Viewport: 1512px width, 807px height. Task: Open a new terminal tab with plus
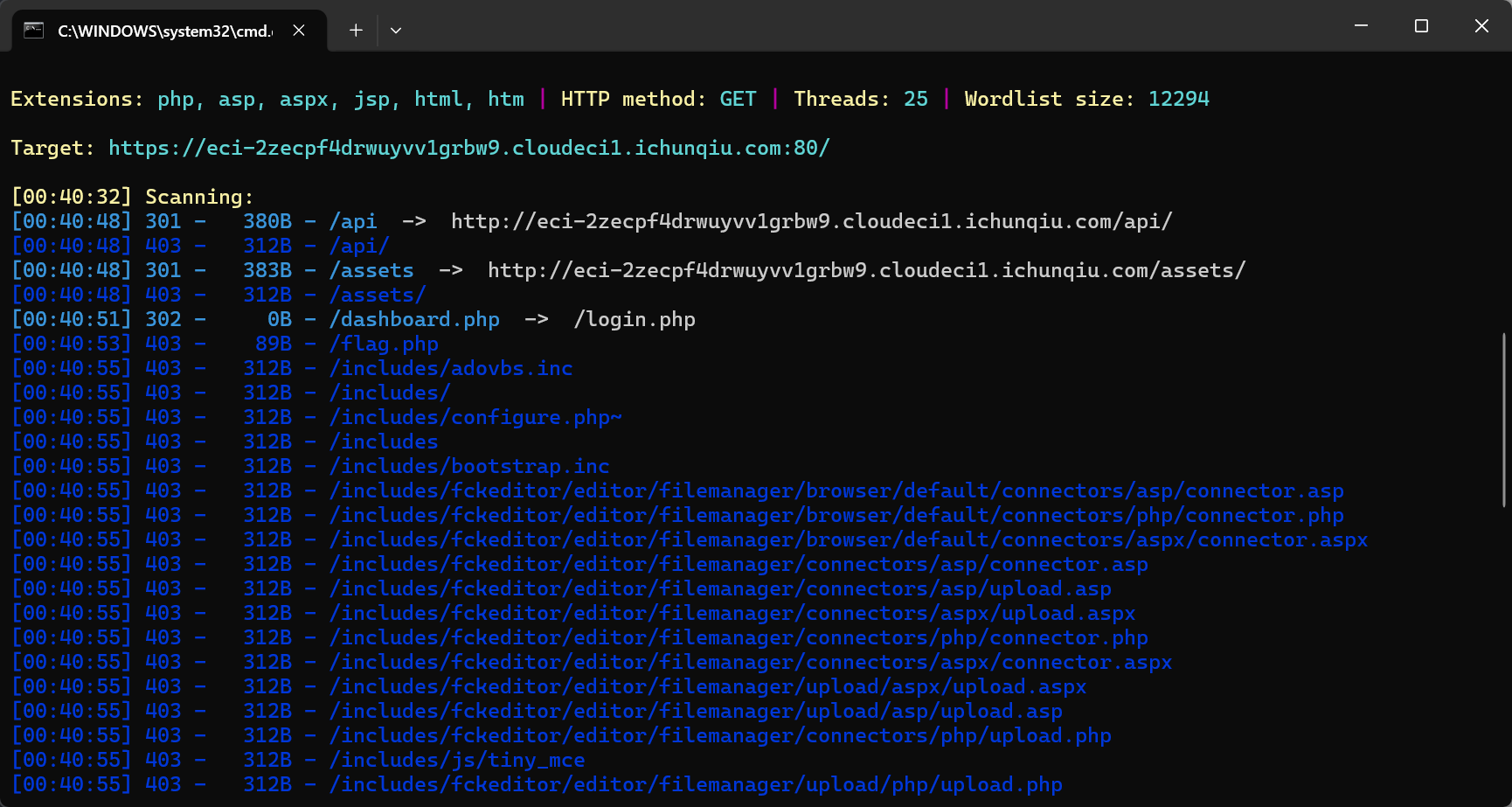coord(356,30)
